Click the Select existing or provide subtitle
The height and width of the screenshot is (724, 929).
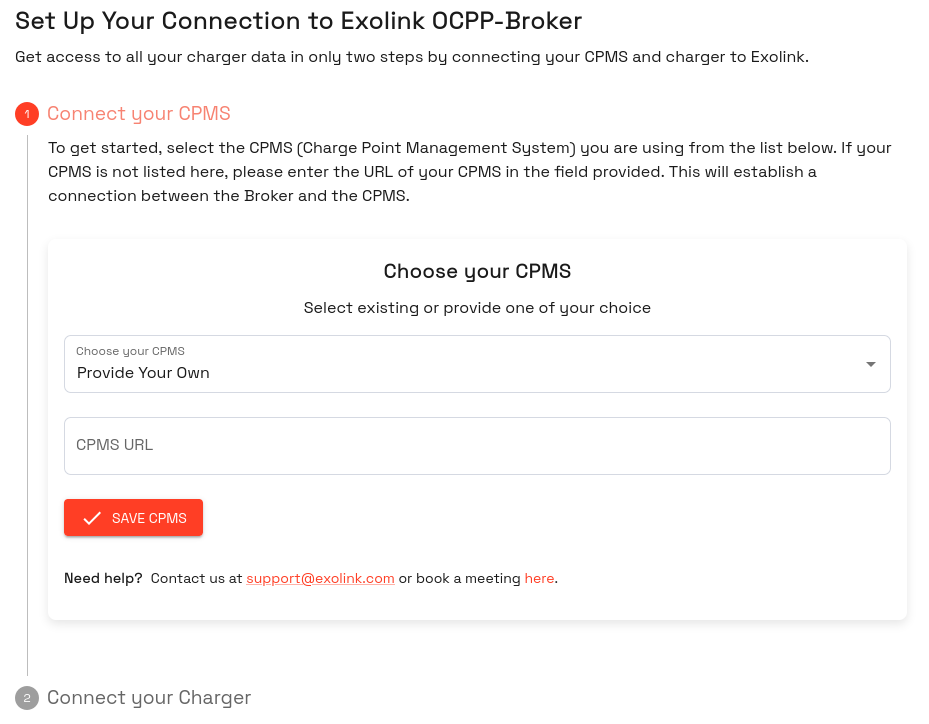click(477, 308)
